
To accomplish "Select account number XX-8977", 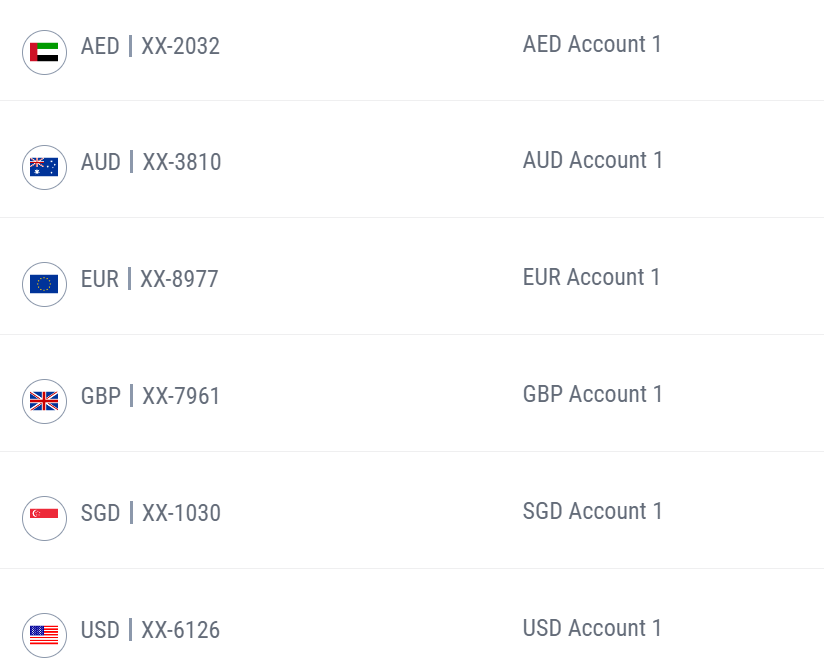I will pos(179,279).
